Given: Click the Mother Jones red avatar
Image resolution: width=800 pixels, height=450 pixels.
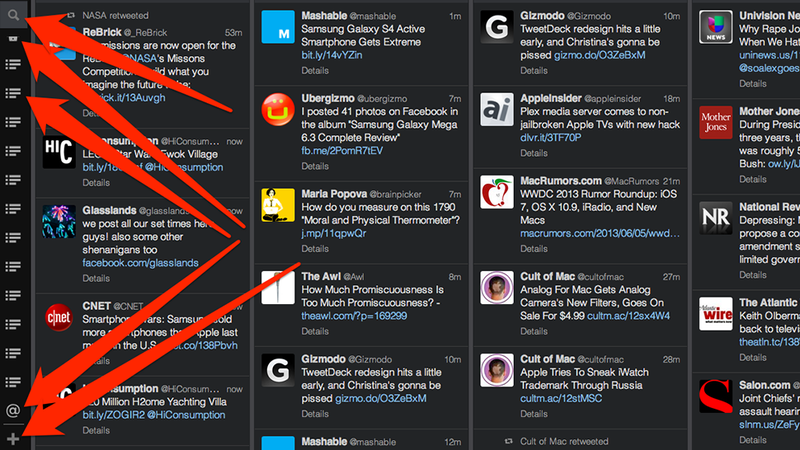Looking at the screenshot, I should click(716, 122).
